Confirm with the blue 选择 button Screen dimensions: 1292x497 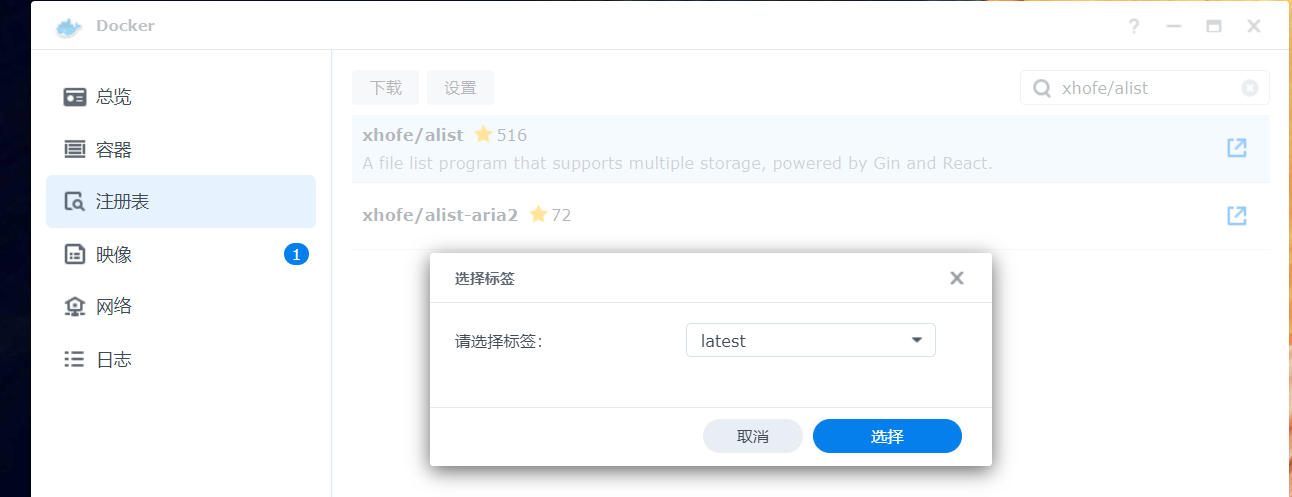click(x=887, y=436)
